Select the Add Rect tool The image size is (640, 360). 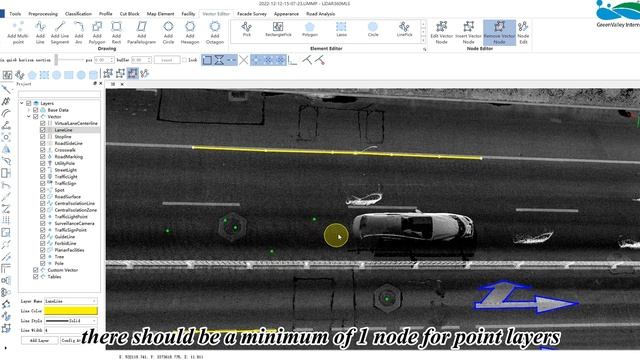116,33
